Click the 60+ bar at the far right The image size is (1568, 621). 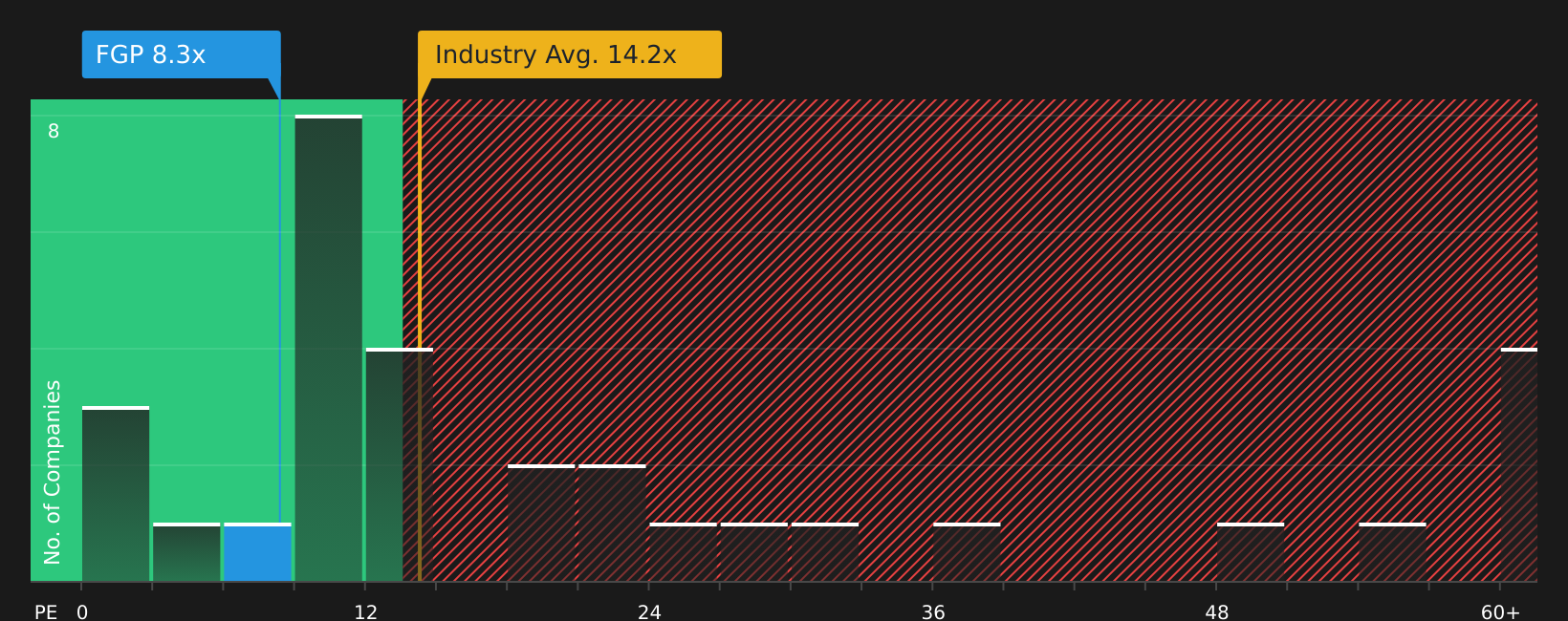1519,465
